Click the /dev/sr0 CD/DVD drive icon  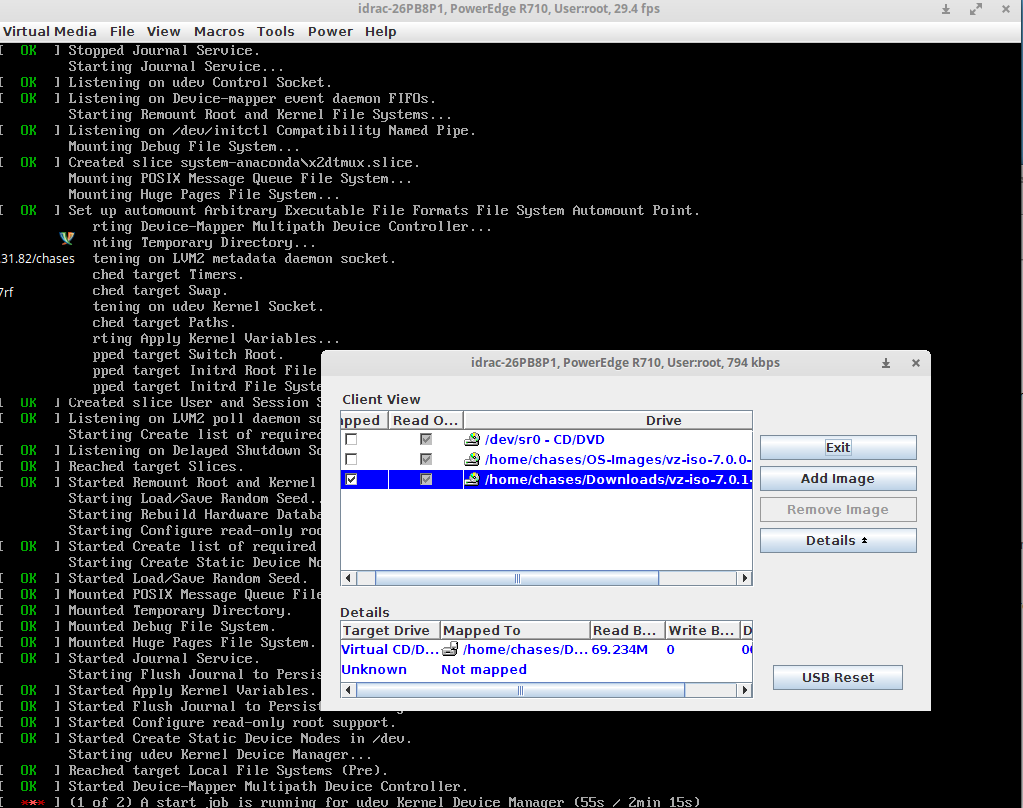click(472, 440)
